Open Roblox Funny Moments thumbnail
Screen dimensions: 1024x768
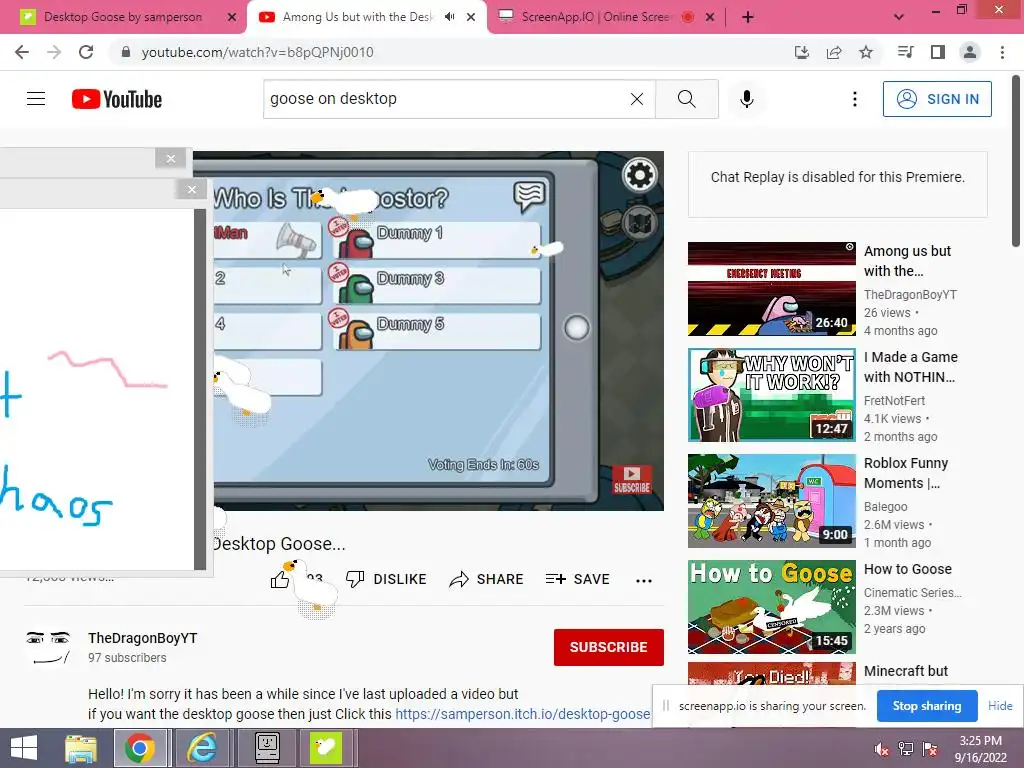pos(771,501)
